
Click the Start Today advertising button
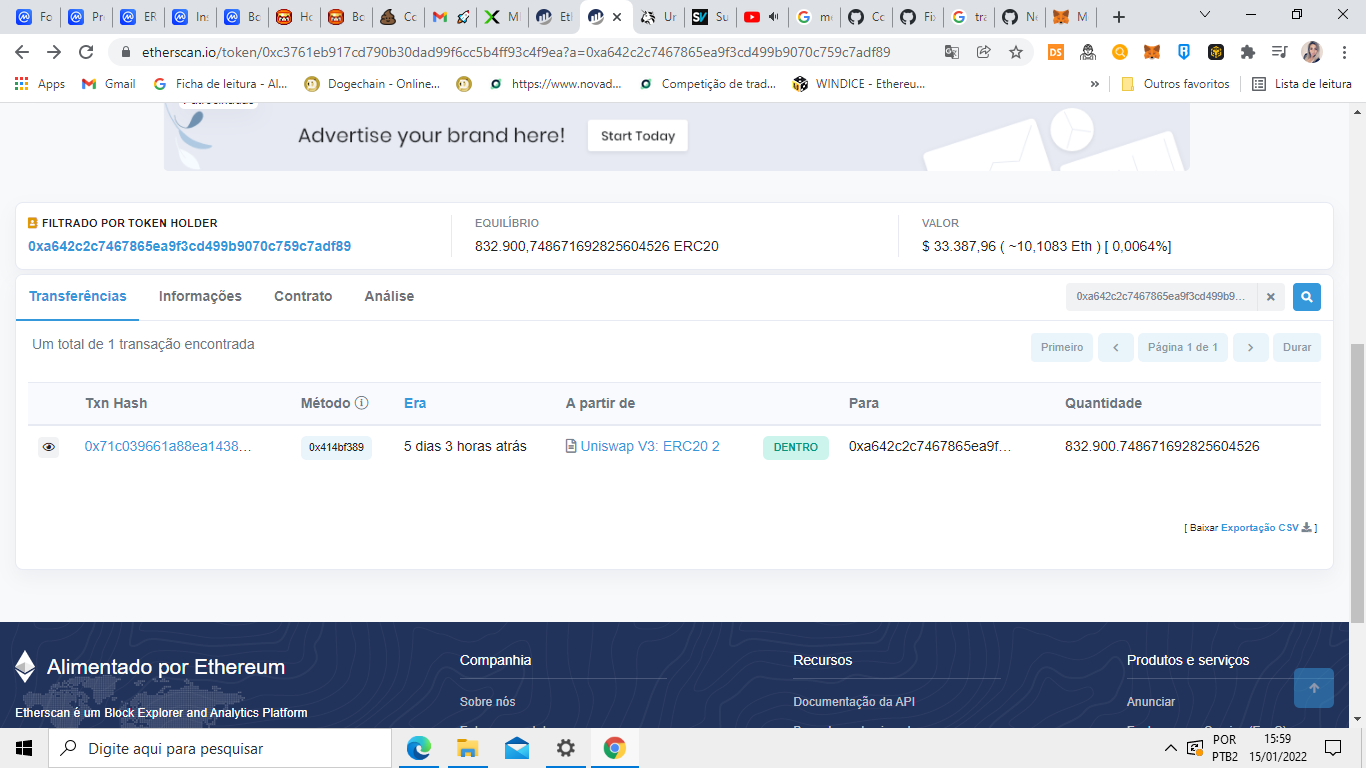(637, 136)
